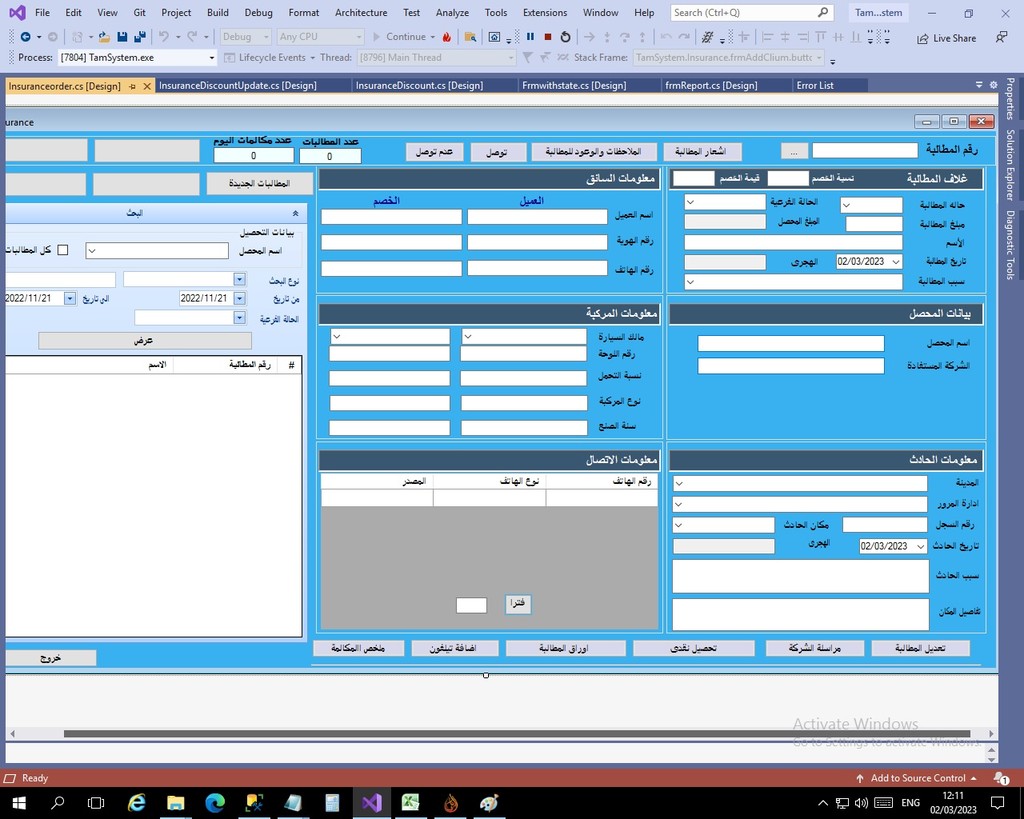
Task: Click the Open File folder icon
Action: click(104, 37)
